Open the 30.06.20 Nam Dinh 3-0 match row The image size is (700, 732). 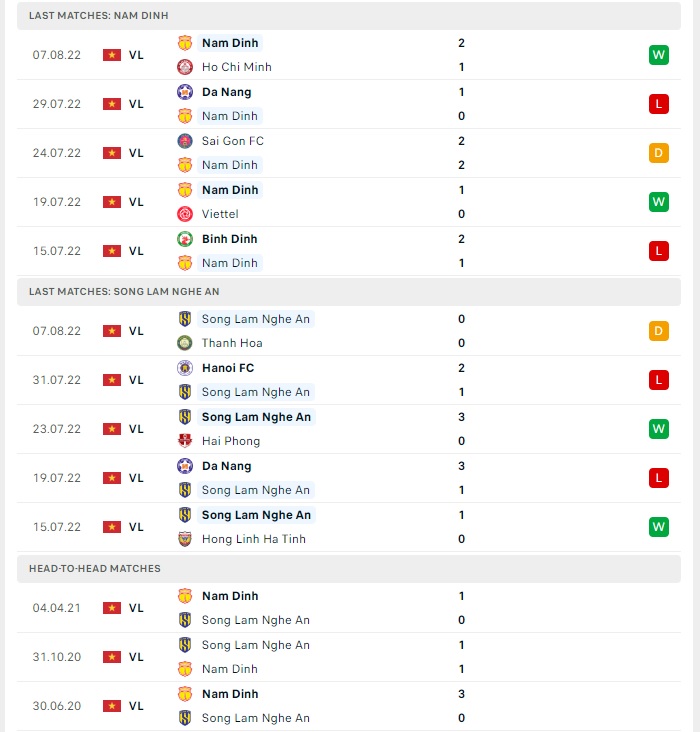349,706
